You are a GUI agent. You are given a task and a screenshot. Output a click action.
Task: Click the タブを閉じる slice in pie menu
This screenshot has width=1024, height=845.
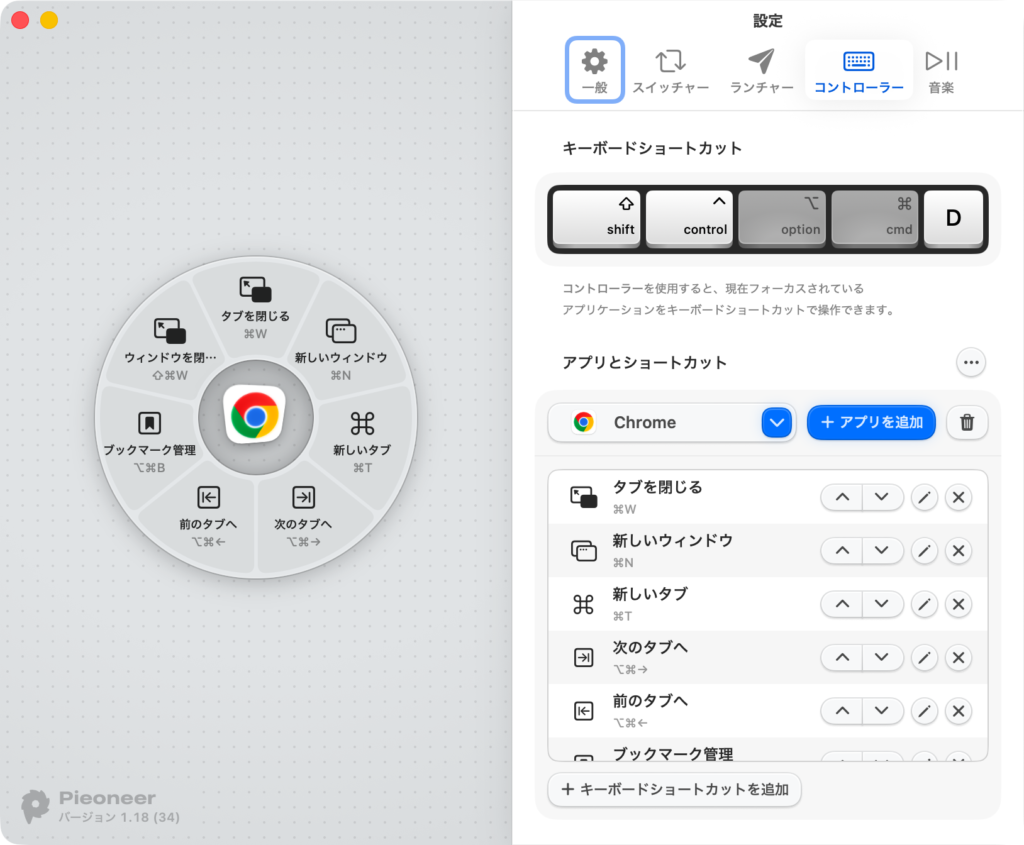(255, 305)
